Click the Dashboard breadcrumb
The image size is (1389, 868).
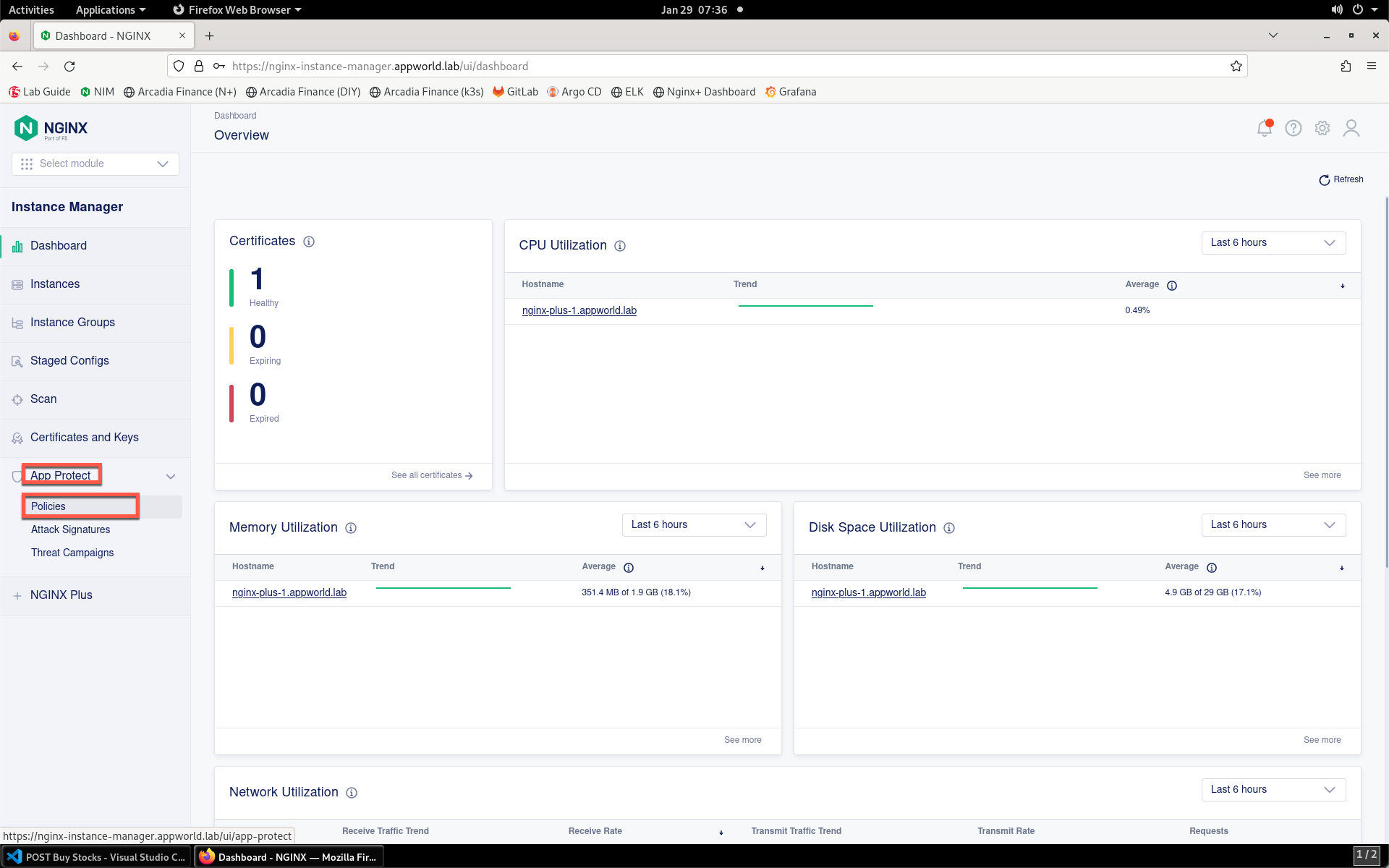pos(235,116)
